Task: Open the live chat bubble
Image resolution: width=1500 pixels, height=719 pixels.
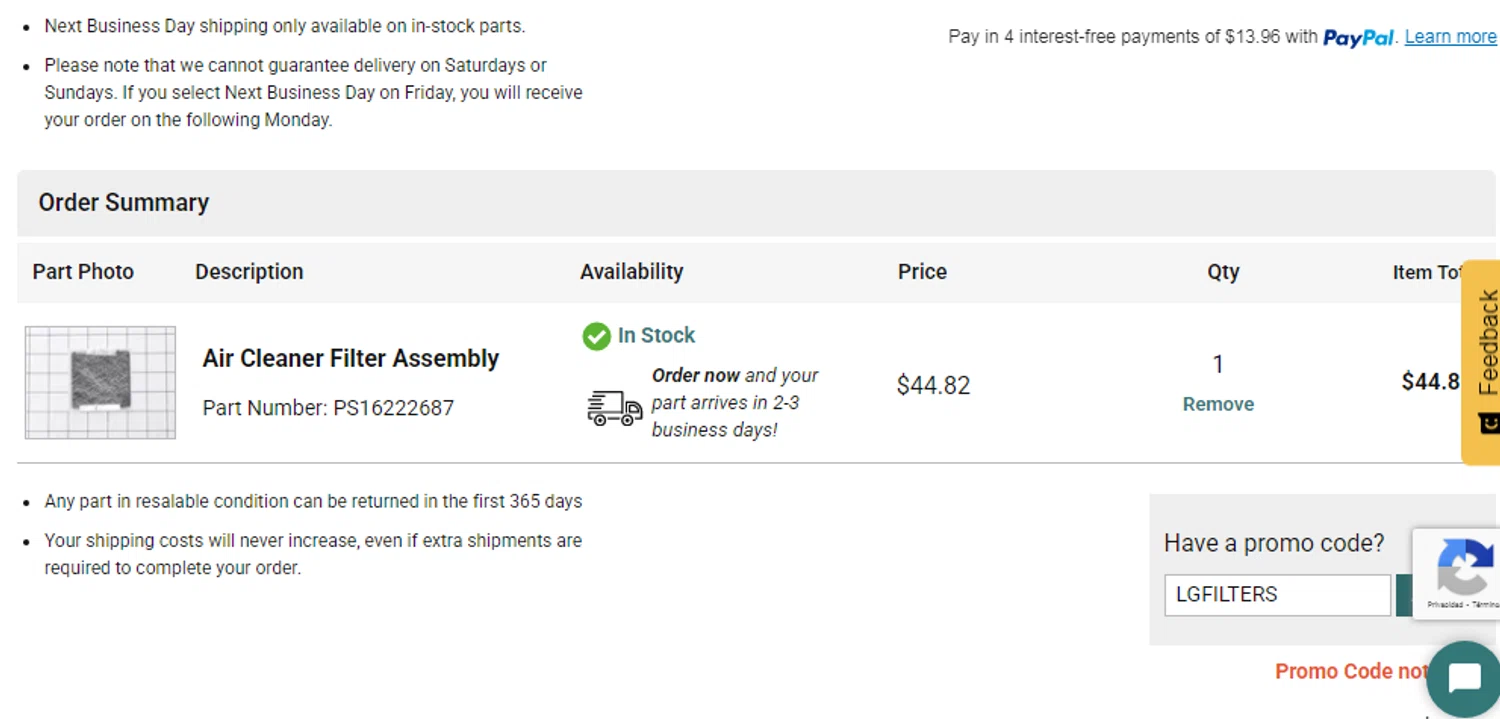Action: 1463,679
